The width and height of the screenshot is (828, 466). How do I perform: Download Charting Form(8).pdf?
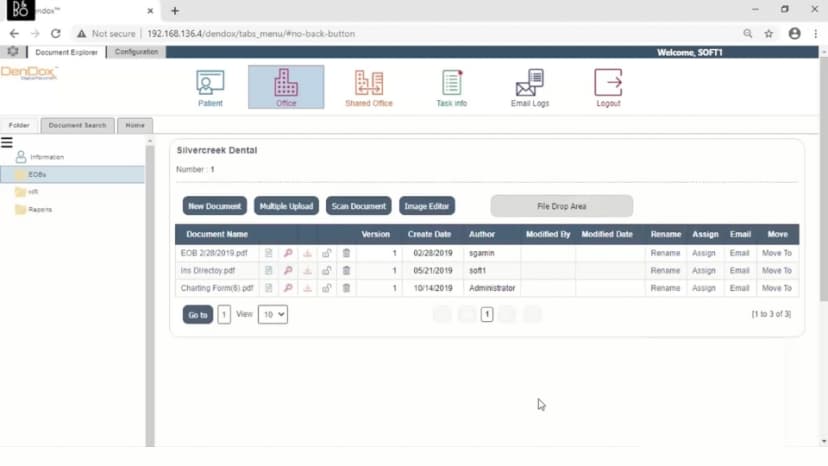point(307,288)
